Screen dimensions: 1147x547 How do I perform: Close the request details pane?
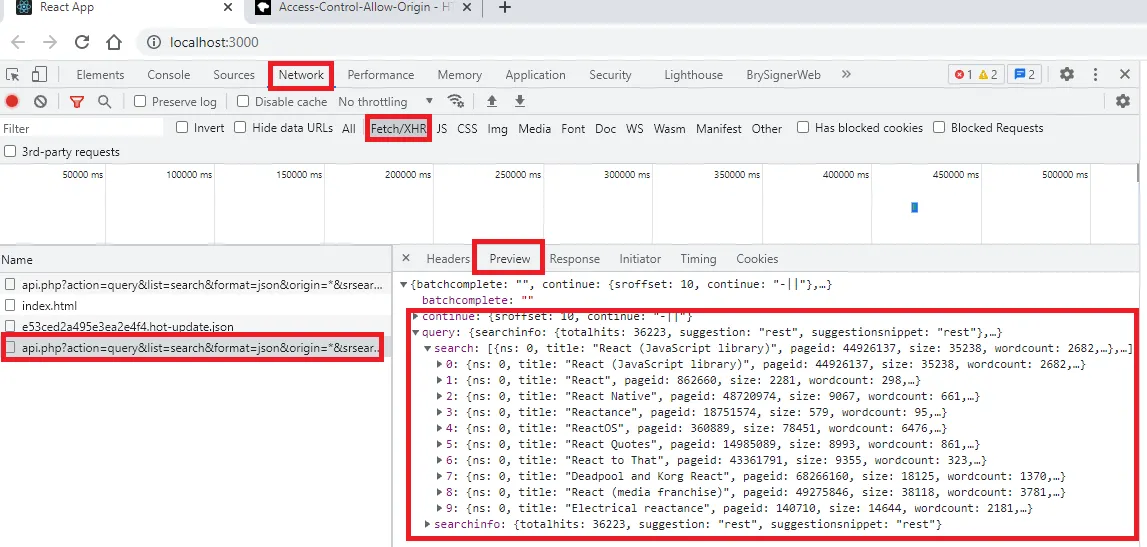pyautogui.click(x=407, y=258)
